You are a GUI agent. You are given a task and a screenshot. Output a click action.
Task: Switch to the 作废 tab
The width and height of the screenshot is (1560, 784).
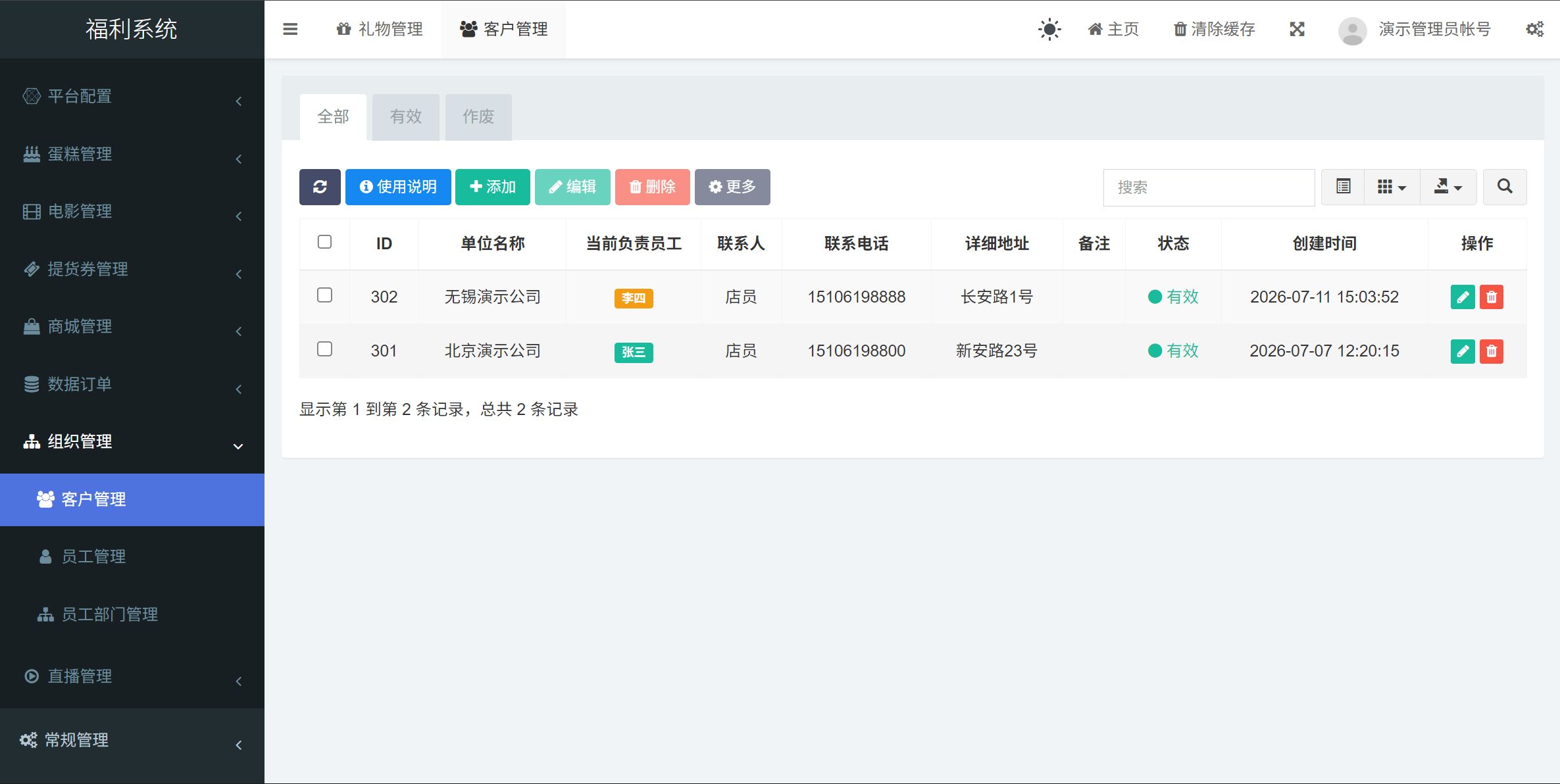(x=478, y=116)
